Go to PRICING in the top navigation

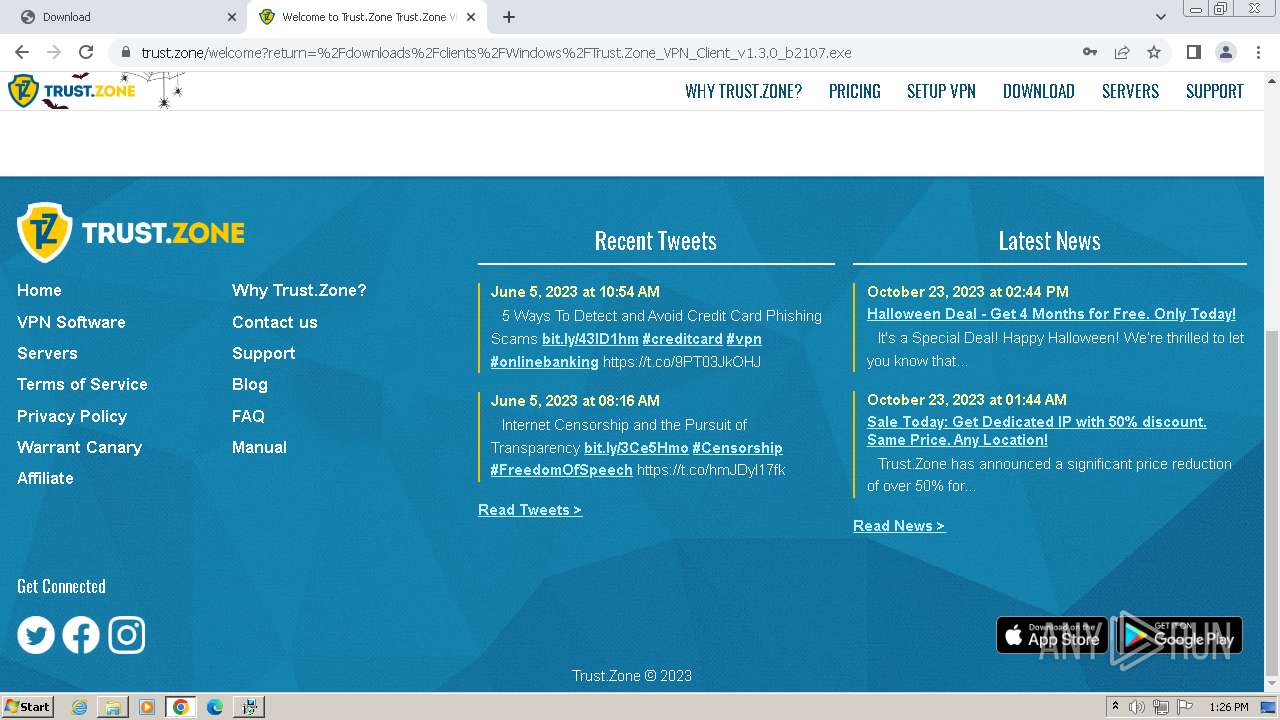click(855, 91)
